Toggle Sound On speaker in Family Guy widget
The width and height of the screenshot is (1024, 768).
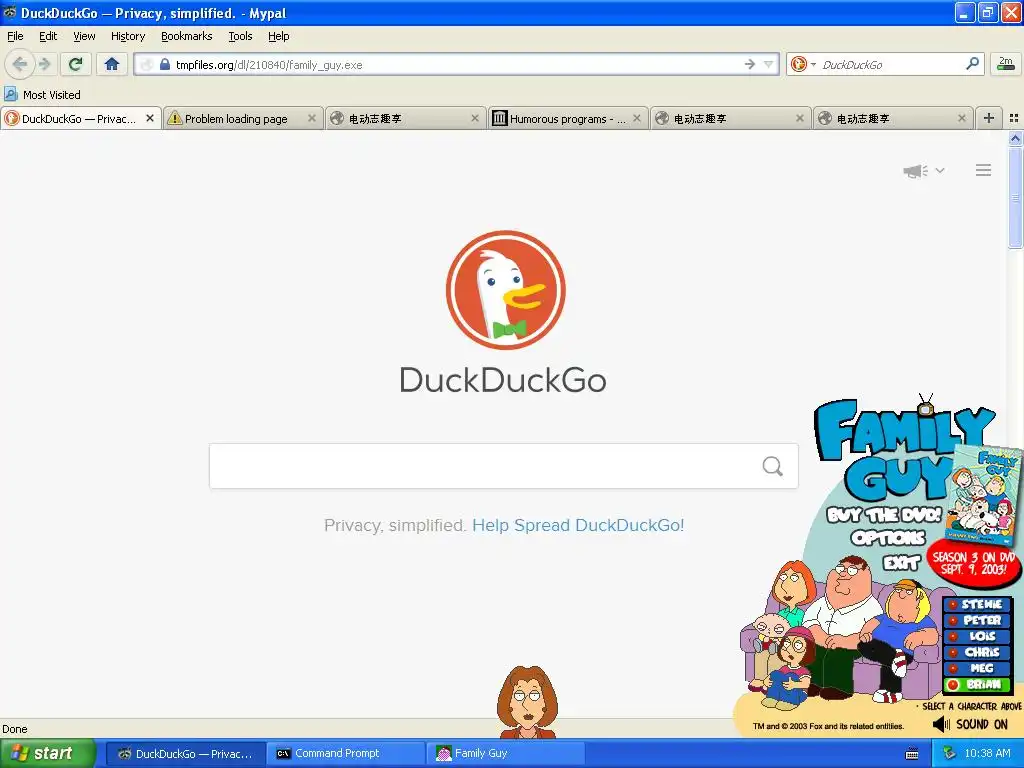point(970,724)
